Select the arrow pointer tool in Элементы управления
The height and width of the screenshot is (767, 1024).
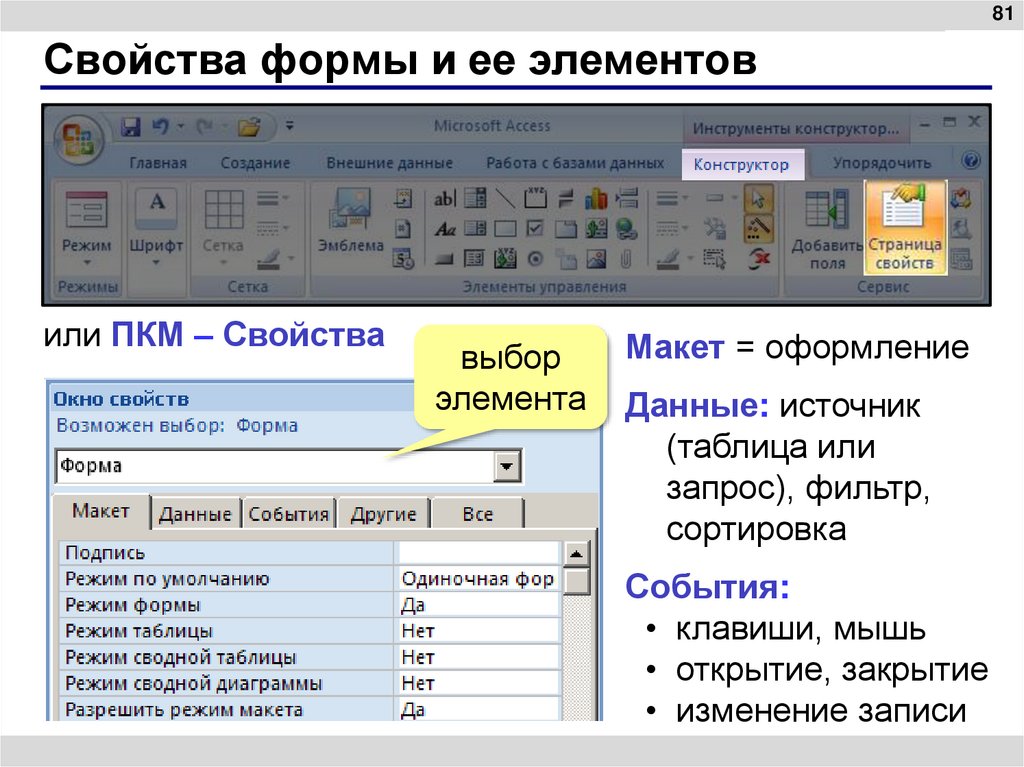pyautogui.click(x=758, y=199)
